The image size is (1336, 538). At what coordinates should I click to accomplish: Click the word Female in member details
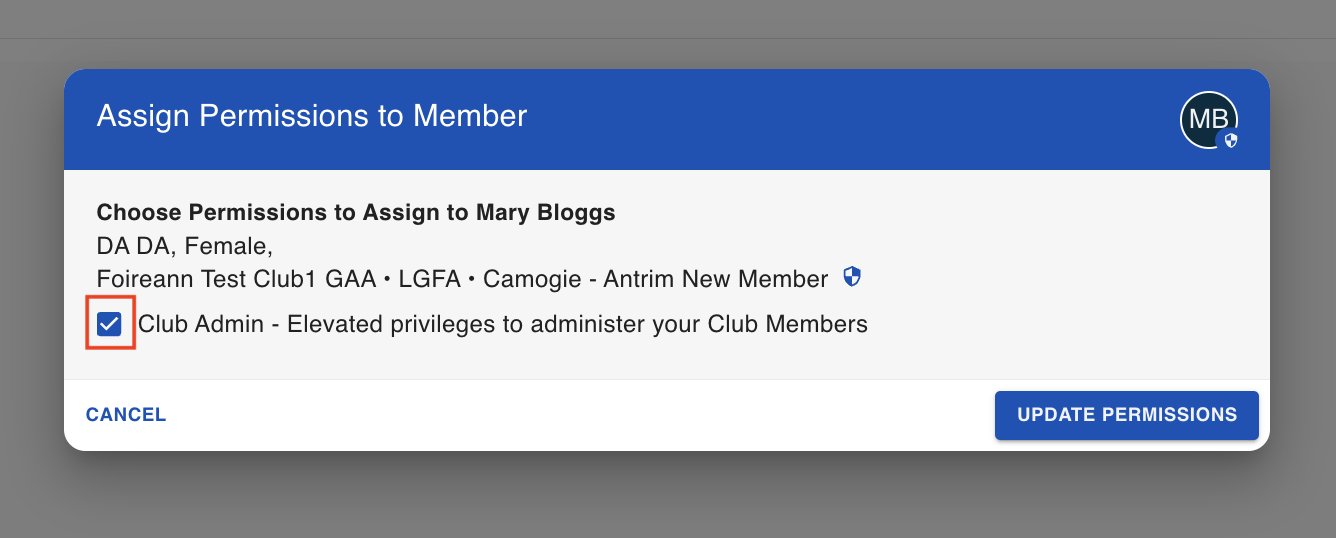233,246
